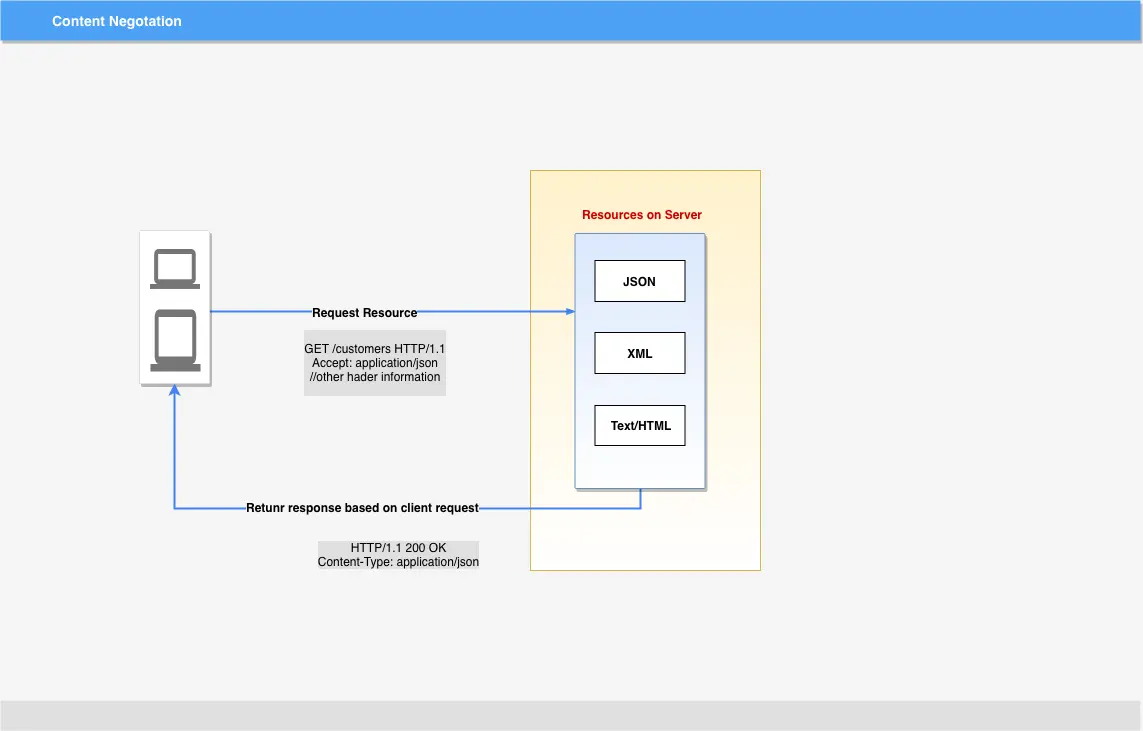Select the Return response arrow label
Image resolution: width=1143 pixels, height=731 pixels.
(x=362, y=508)
